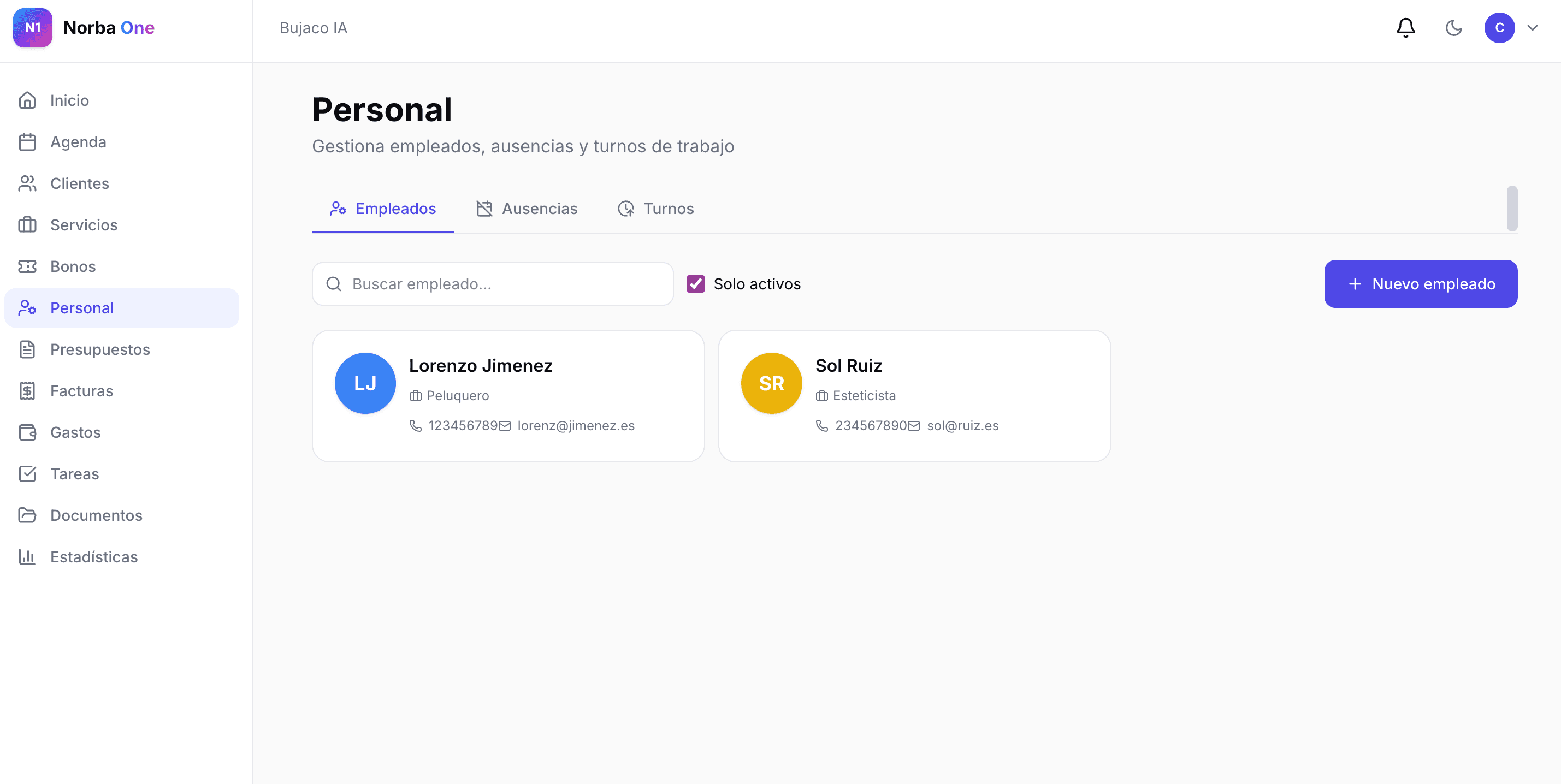Image resolution: width=1561 pixels, height=784 pixels.
Task: Click the Presupuestos document icon
Action: 27,349
